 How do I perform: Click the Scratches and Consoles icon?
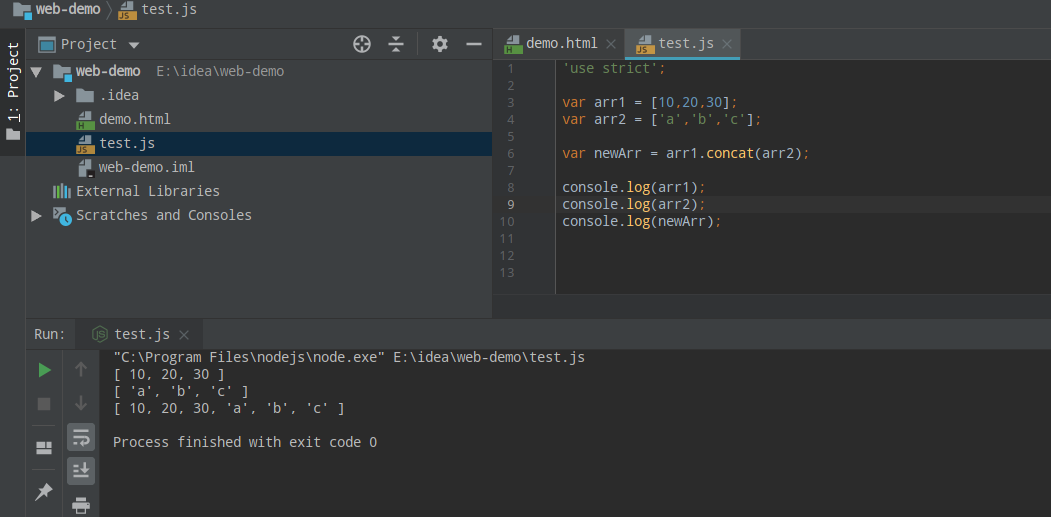point(62,215)
